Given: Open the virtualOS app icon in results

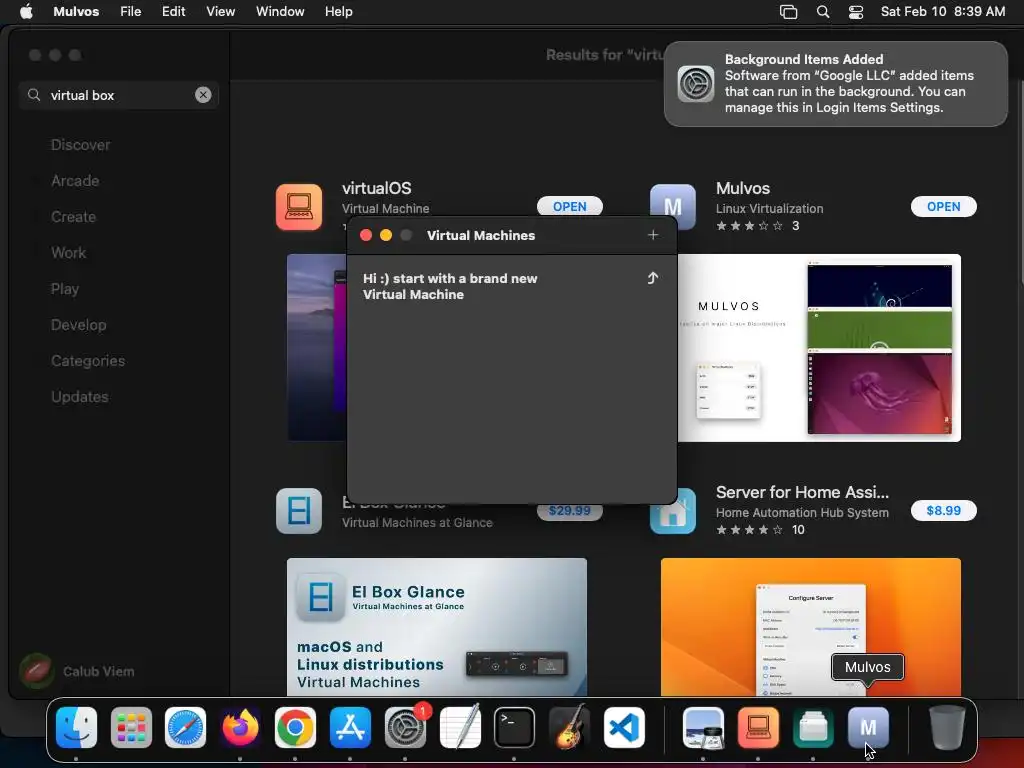Looking at the screenshot, I should (299, 207).
